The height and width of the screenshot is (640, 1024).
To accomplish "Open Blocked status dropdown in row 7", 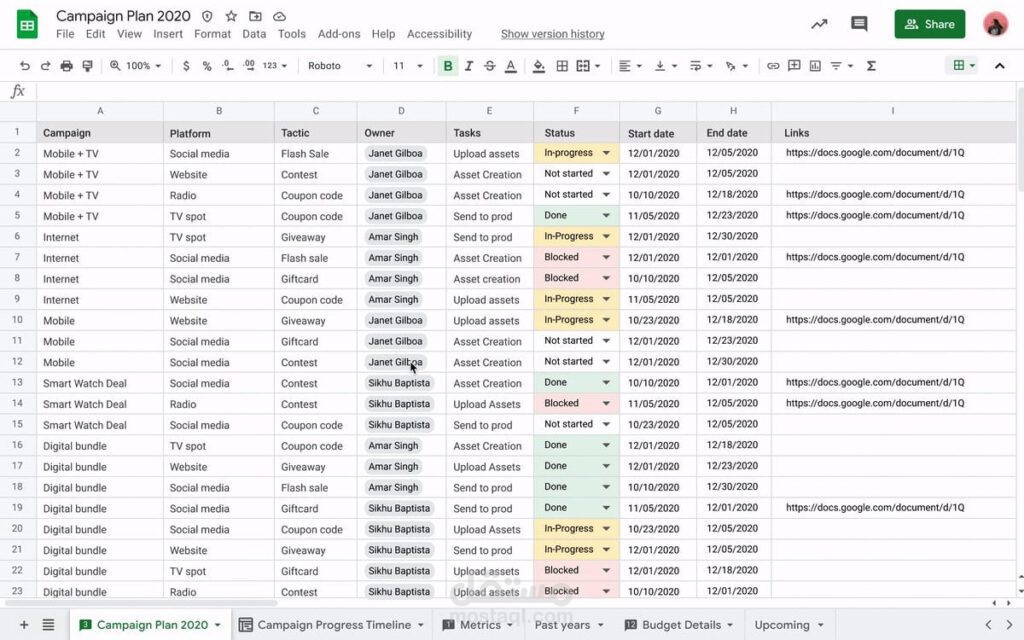I will (606, 257).
